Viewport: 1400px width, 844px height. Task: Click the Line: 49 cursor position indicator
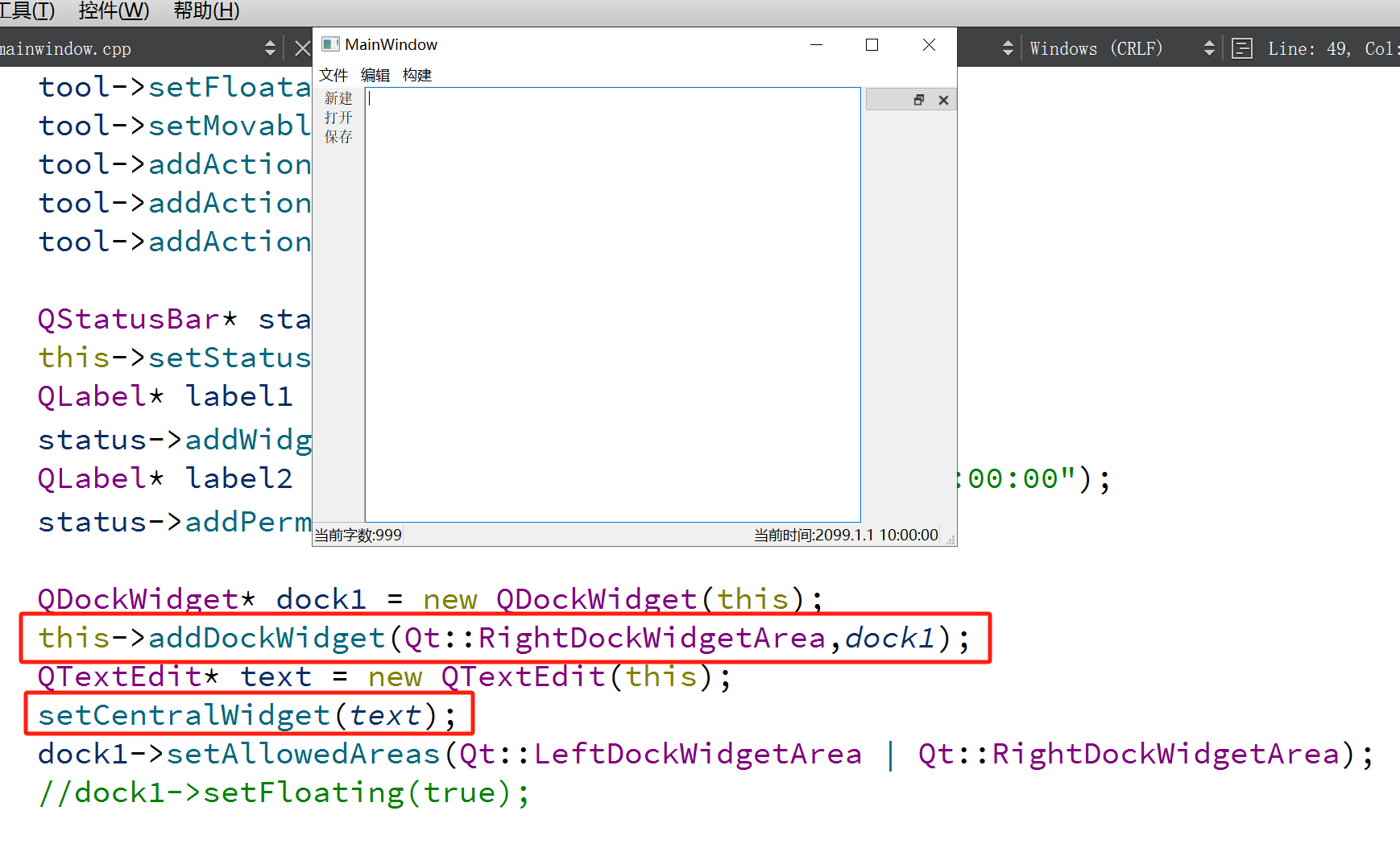pyautogui.click(x=1332, y=48)
